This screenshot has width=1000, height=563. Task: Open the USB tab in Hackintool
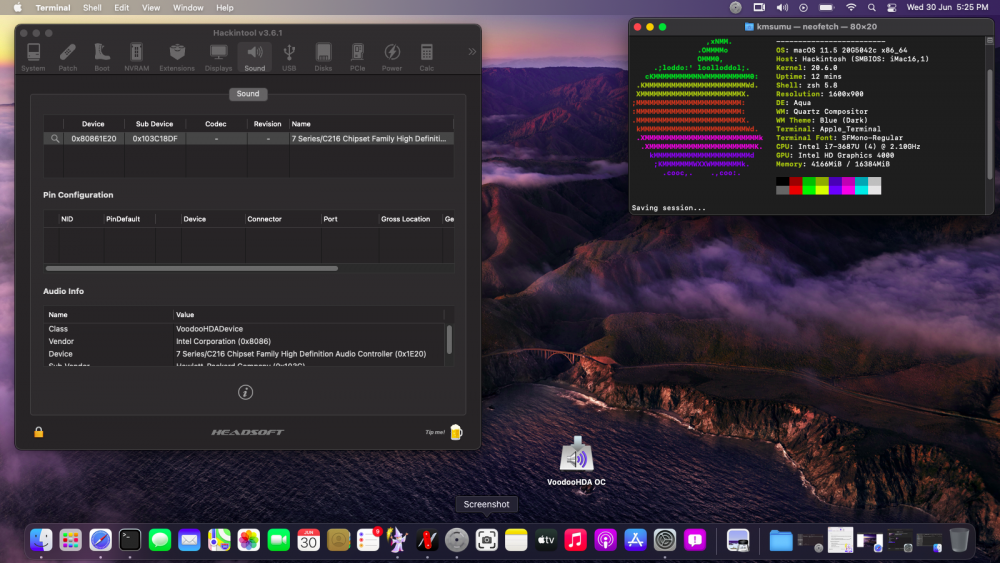[x=289, y=57]
